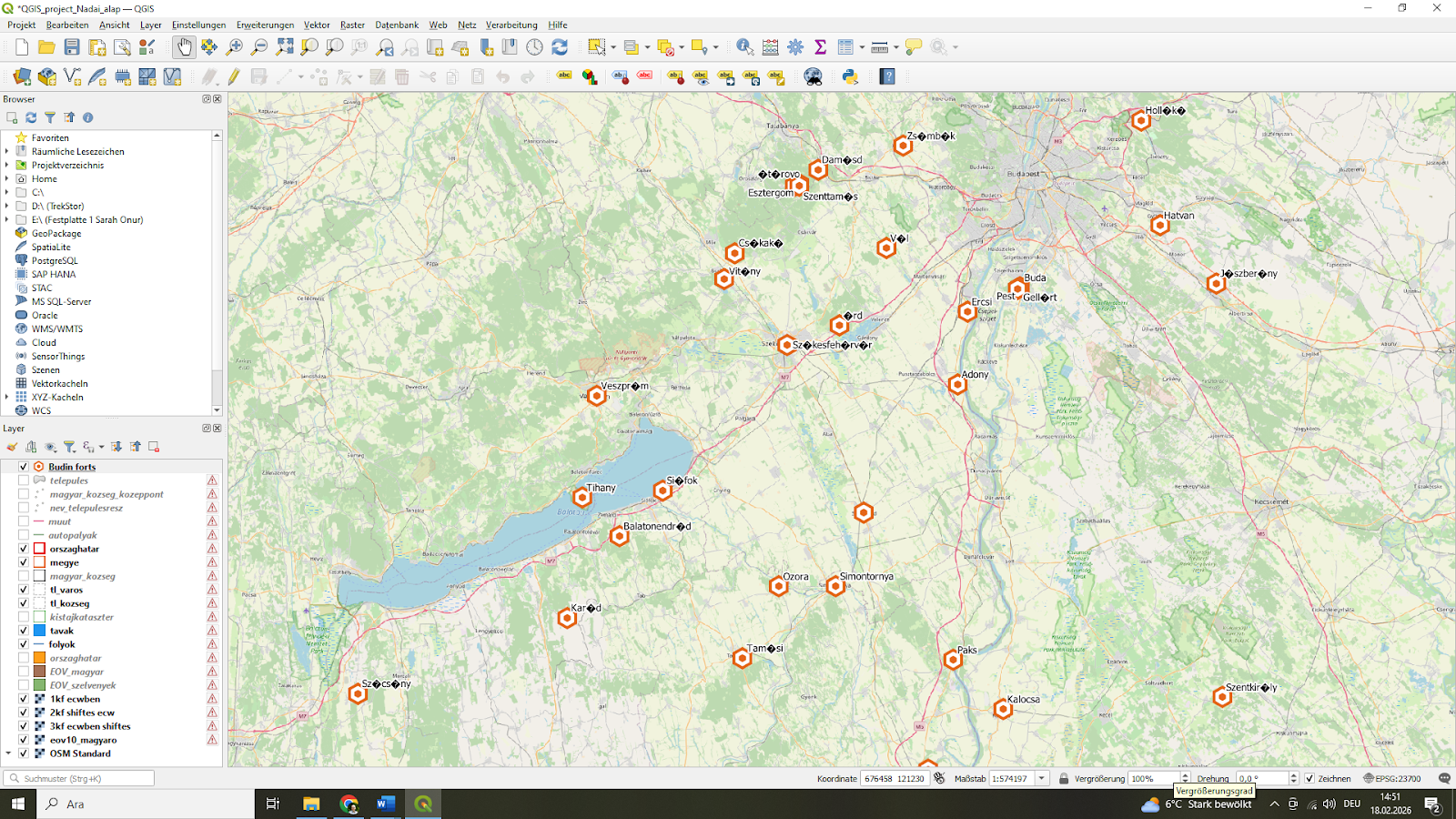
Task: Open the Maßstab scale dropdown
Action: click(1040, 778)
